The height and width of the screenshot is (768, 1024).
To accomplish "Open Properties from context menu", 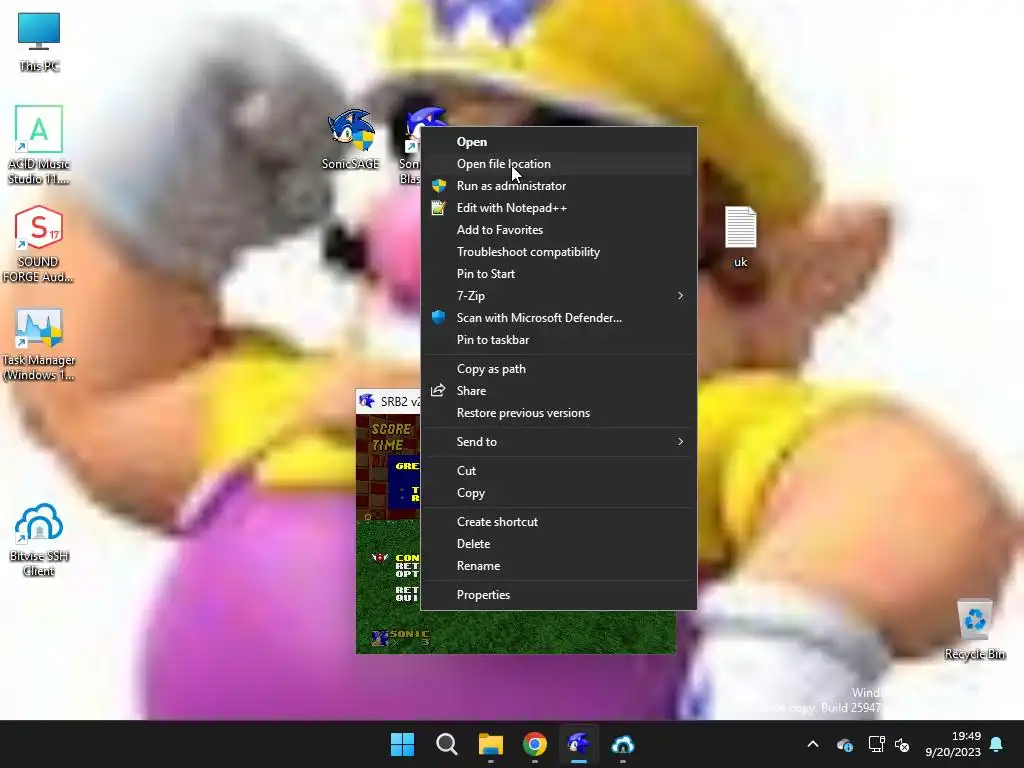I will coord(558,595).
